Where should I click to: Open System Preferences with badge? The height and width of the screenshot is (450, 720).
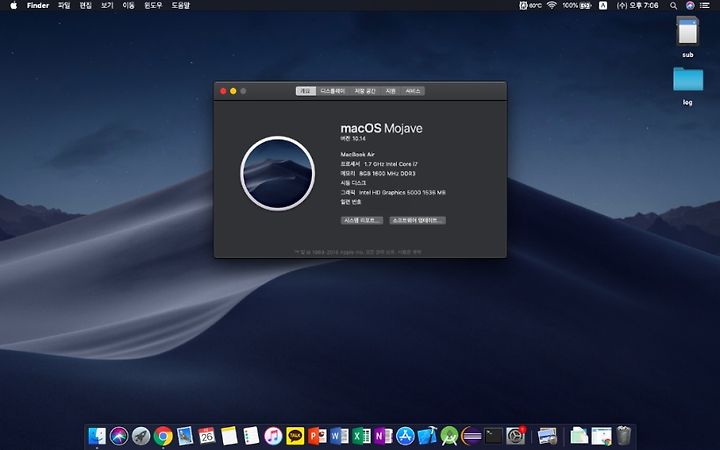(516, 436)
